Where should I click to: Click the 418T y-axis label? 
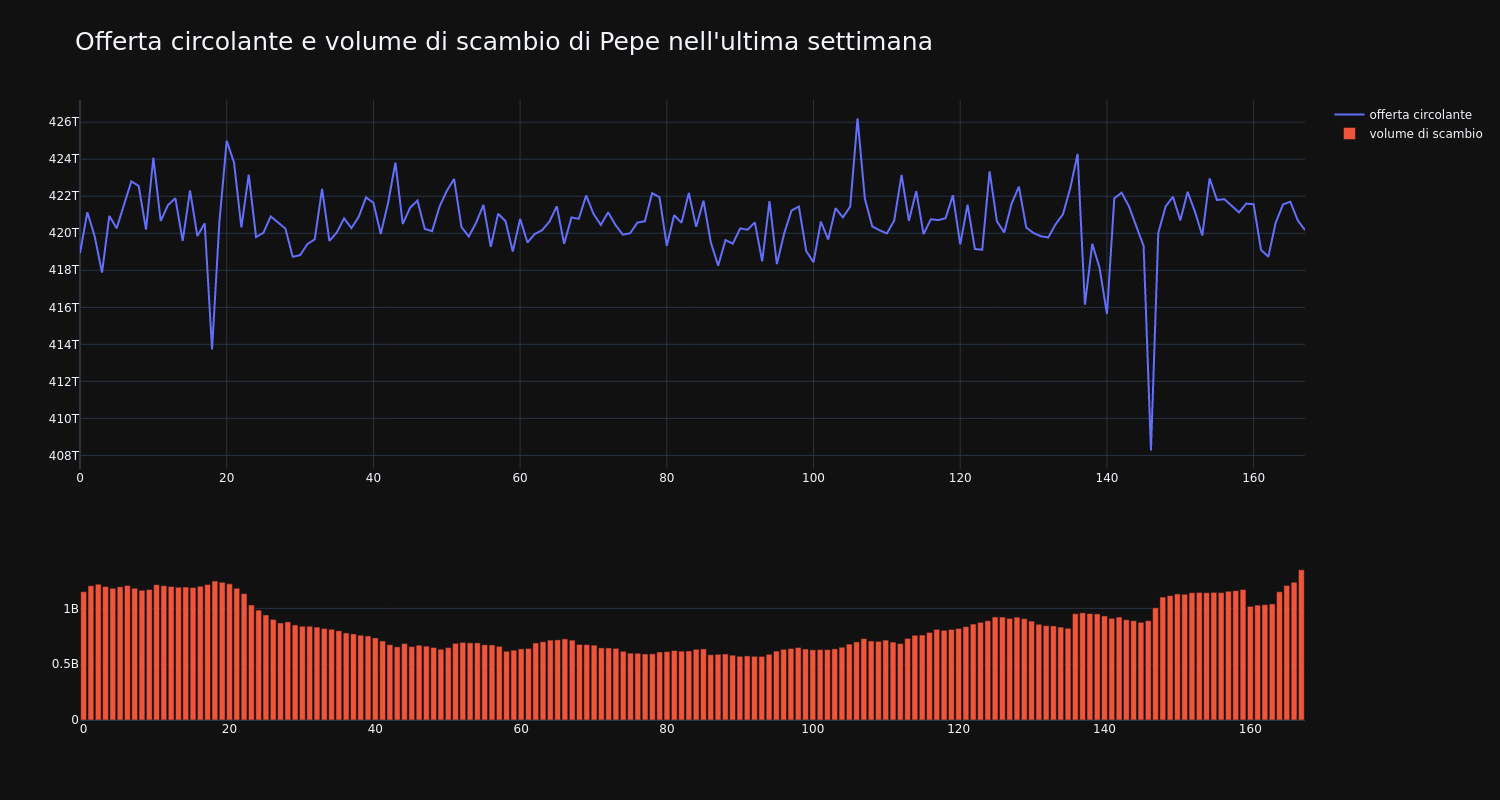point(63,270)
